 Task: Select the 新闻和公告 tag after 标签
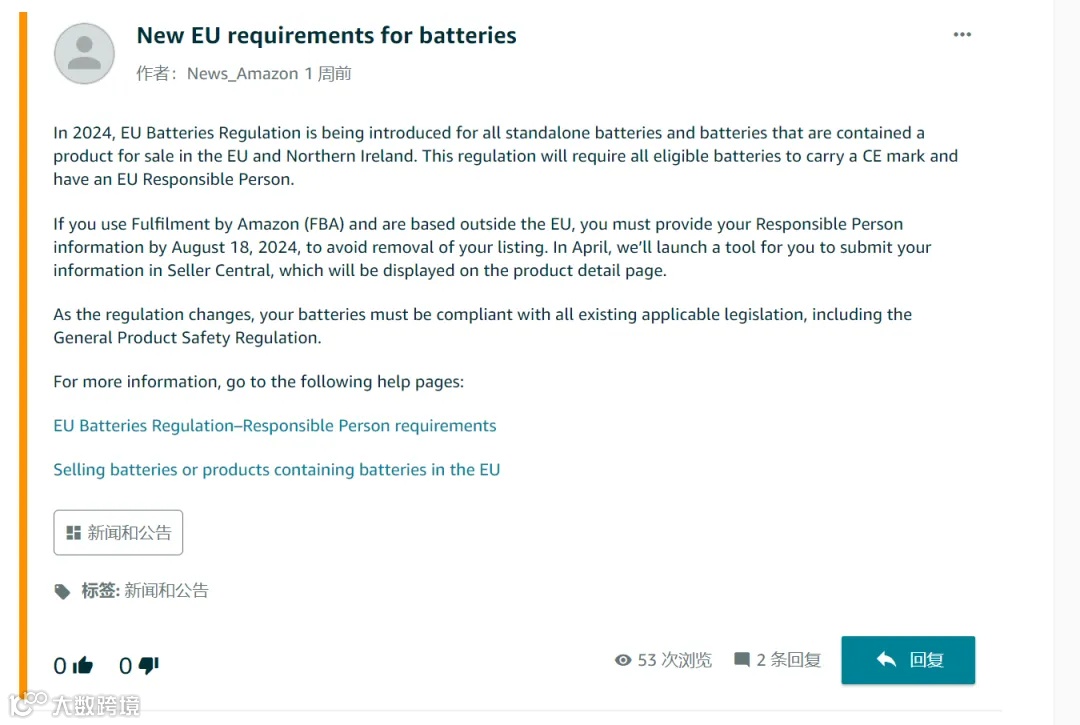point(166,591)
